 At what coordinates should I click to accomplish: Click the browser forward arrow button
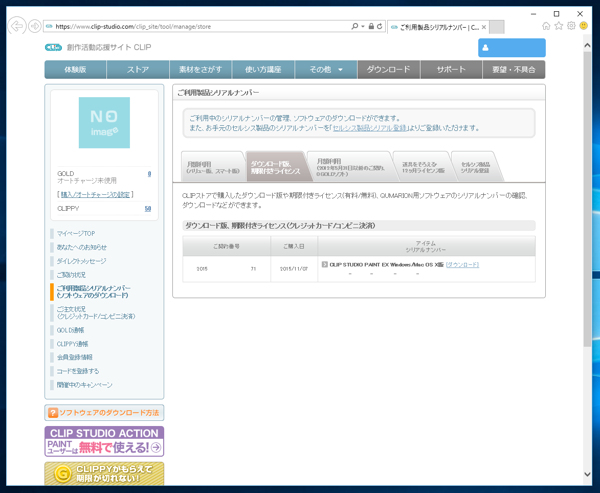tap(35, 26)
